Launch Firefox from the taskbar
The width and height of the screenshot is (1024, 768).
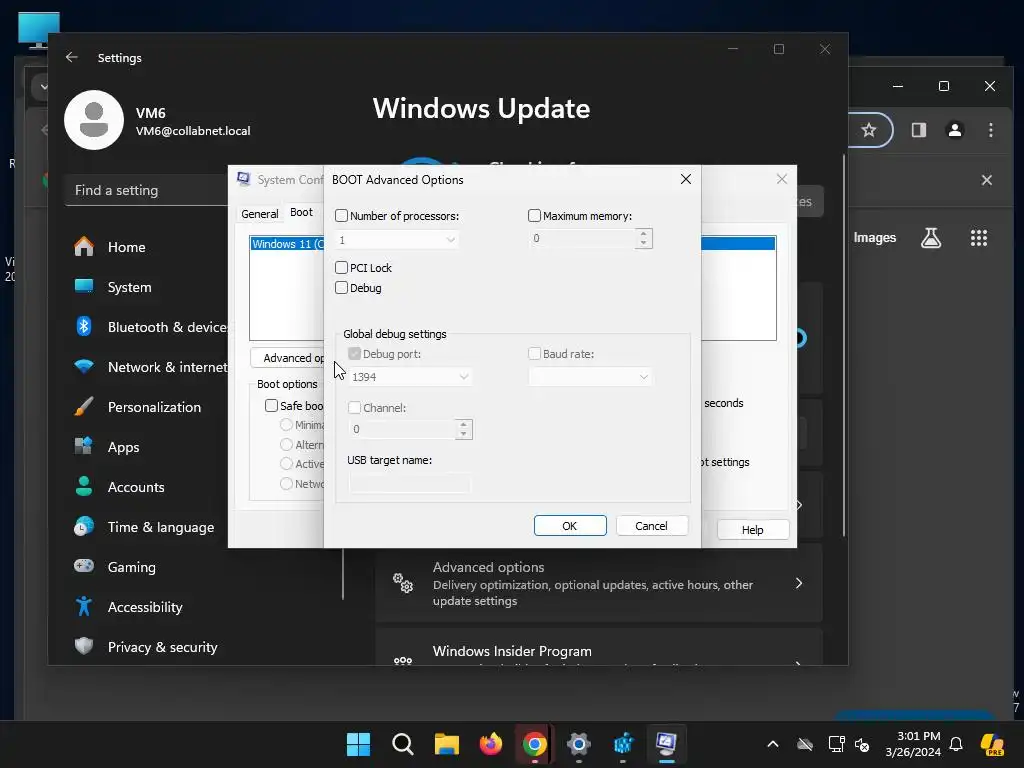pyautogui.click(x=490, y=744)
